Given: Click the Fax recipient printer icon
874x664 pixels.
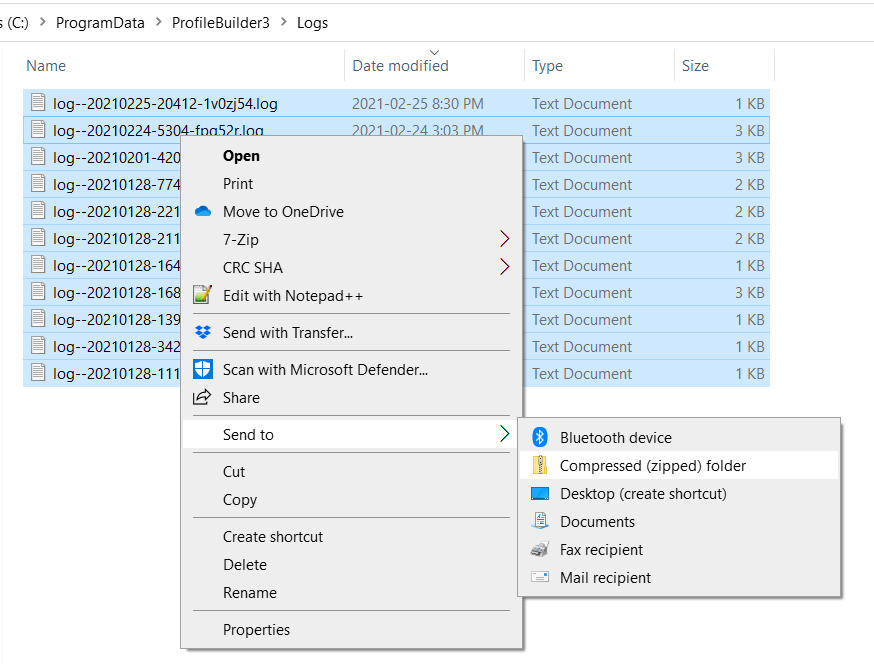Looking at the screenshot, I should coord(540,549).
